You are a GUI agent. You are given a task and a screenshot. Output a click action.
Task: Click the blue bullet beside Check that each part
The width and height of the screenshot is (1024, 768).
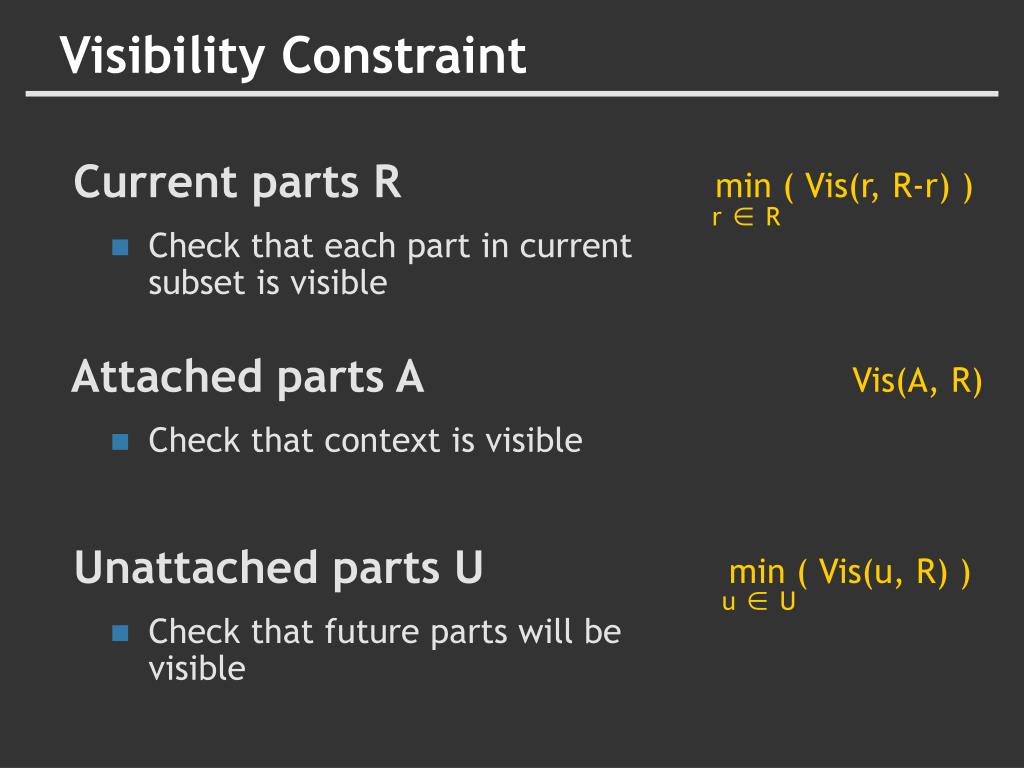pyautogui.click(x=120, y=246)
